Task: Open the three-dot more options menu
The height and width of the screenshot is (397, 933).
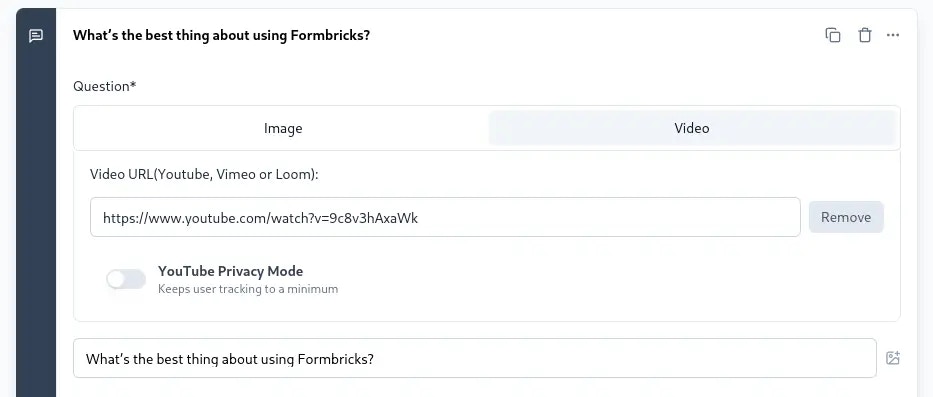Action: (893, 35)
